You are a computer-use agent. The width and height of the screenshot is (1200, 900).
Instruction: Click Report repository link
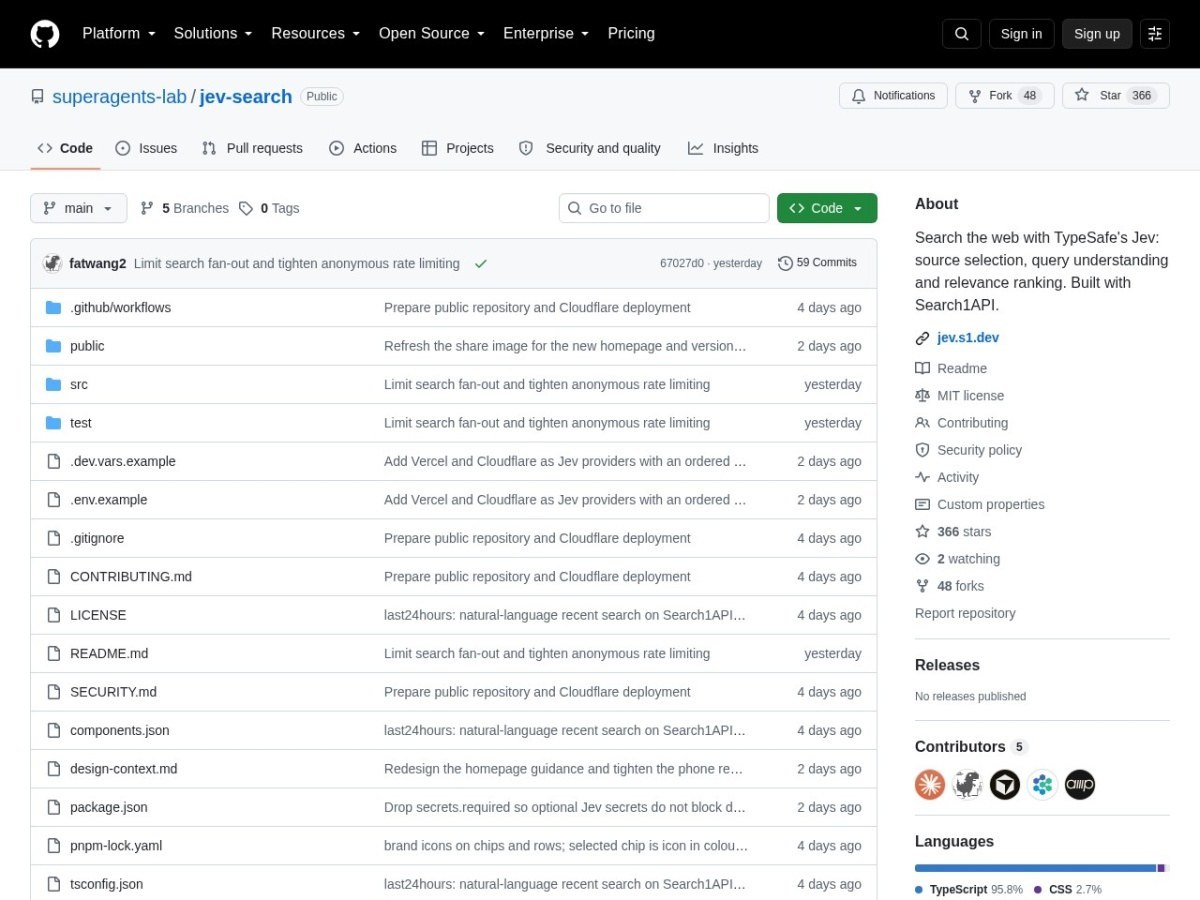point(965,614)
